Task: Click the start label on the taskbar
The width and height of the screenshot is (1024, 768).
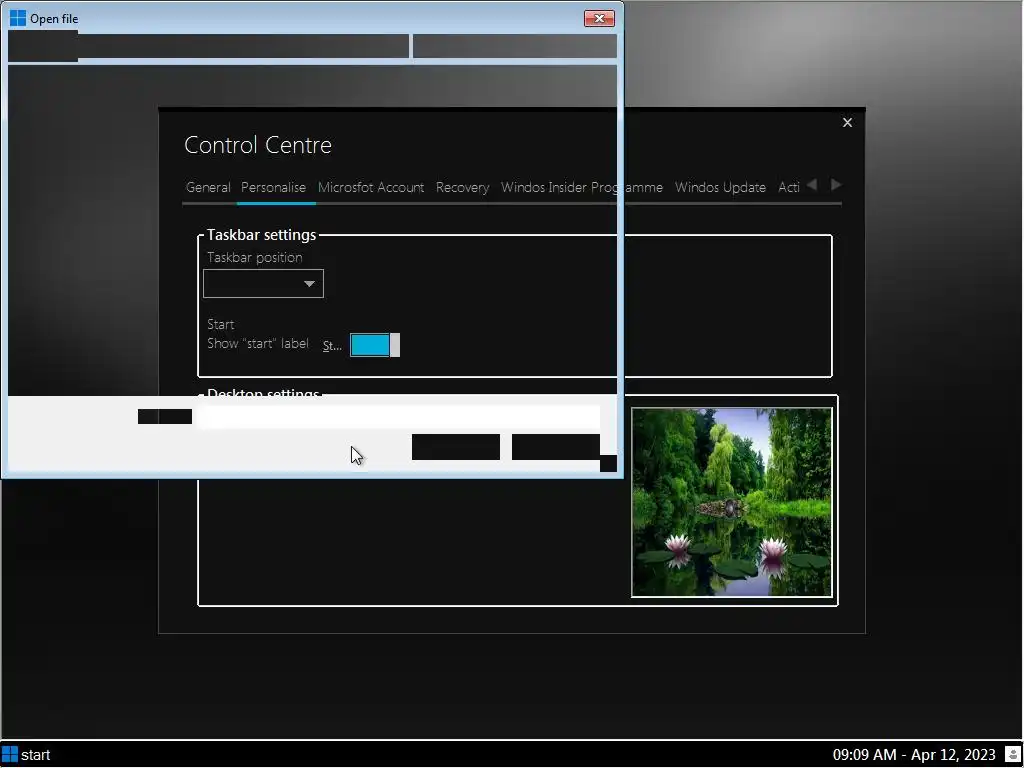Action: [x=35, y=755]
